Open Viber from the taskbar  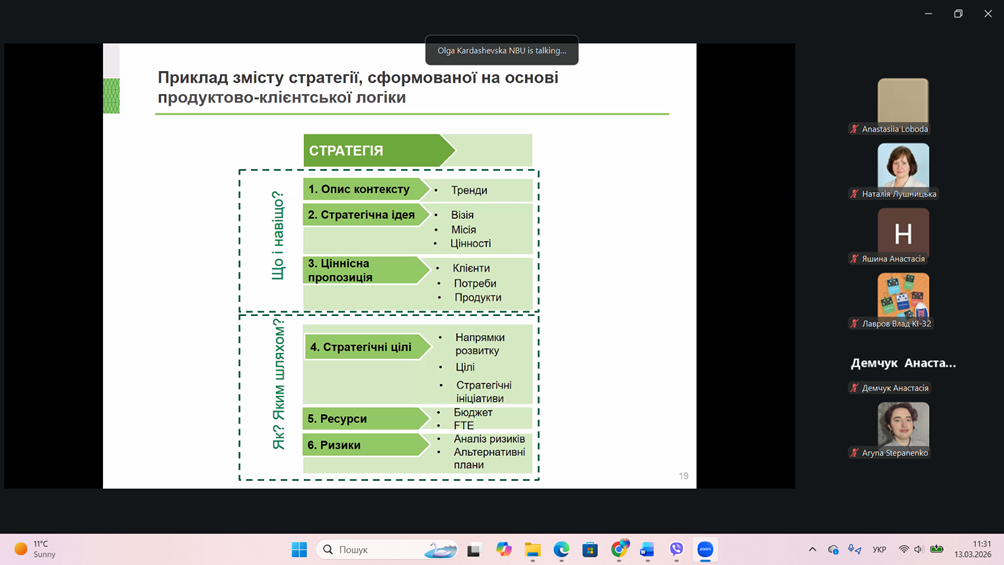[676, 549]
